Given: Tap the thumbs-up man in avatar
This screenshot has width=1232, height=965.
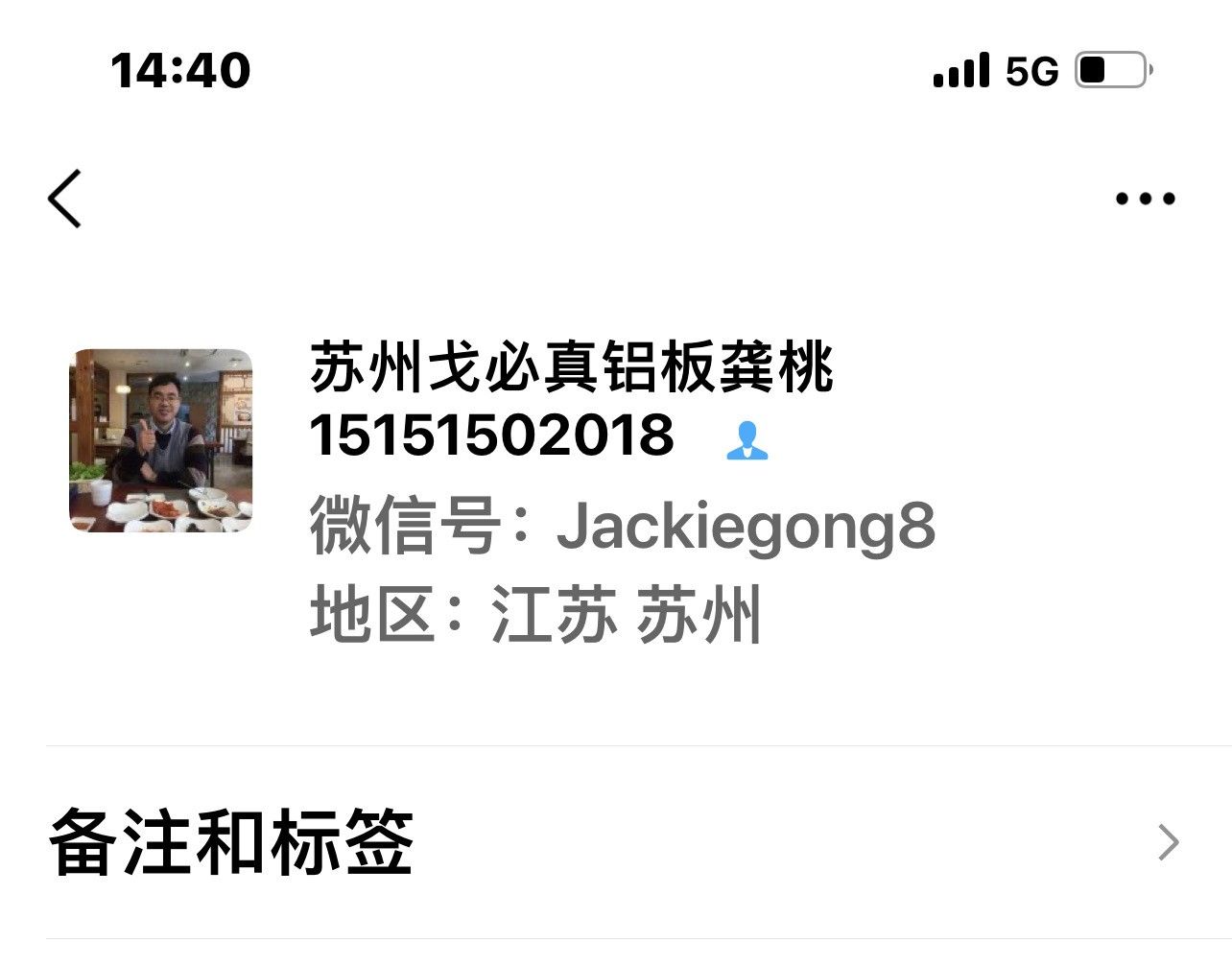Looking at the screenshot, I should pyautogui.click(x=161, y=432).
